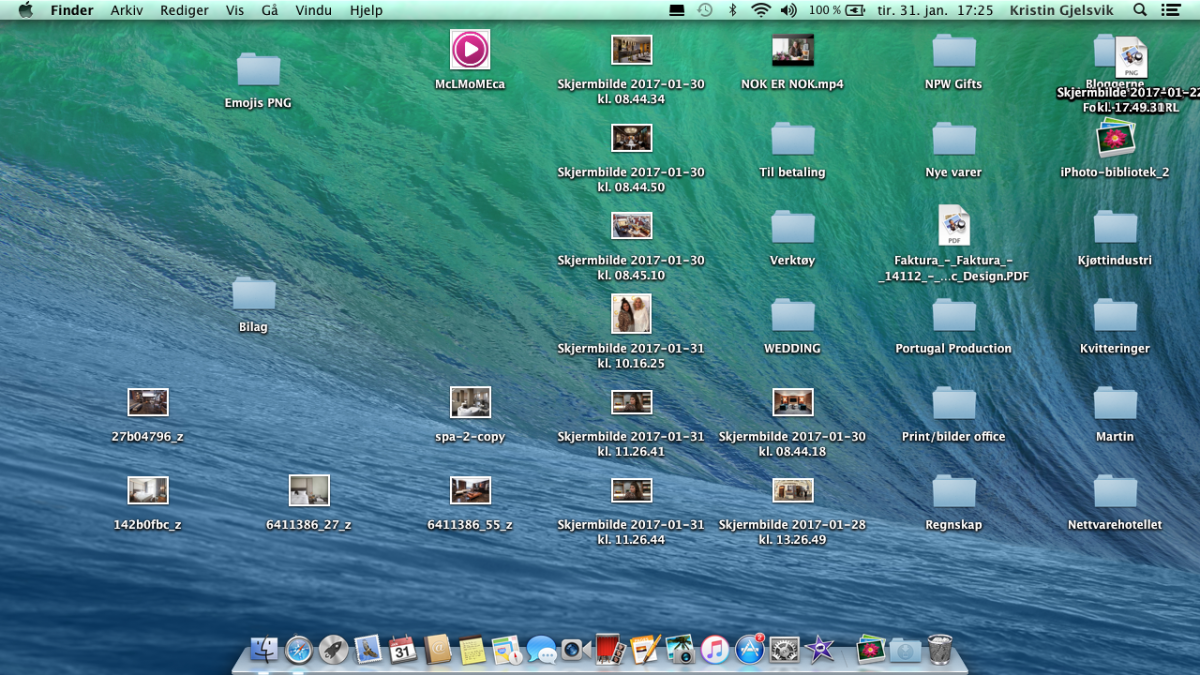The height and width of the screenshot is (675, 1200).
Task: Open the Notification Center list icon
Action: pos(1171,10)
